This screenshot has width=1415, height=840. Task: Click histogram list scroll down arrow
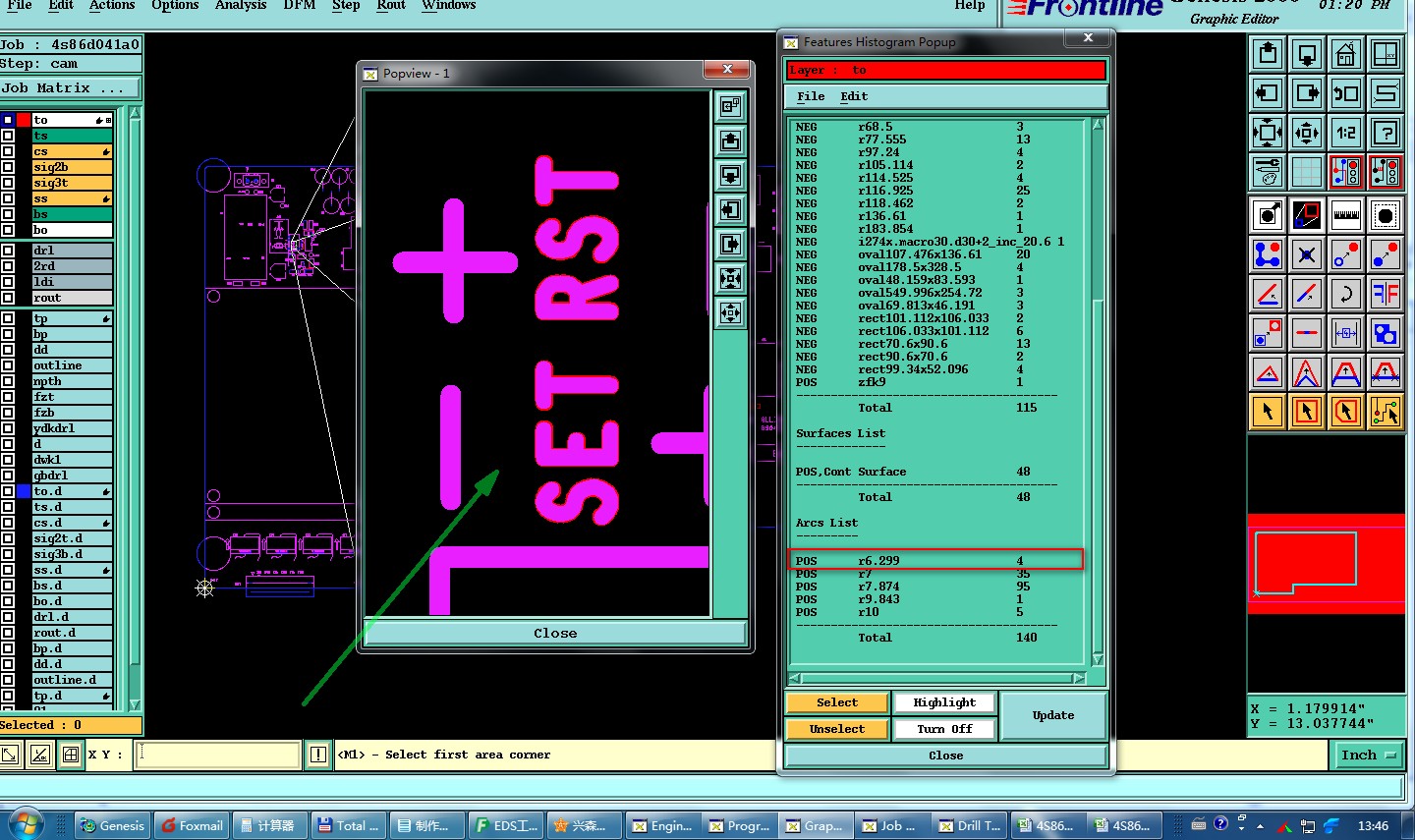click(x=1098, y=659)
